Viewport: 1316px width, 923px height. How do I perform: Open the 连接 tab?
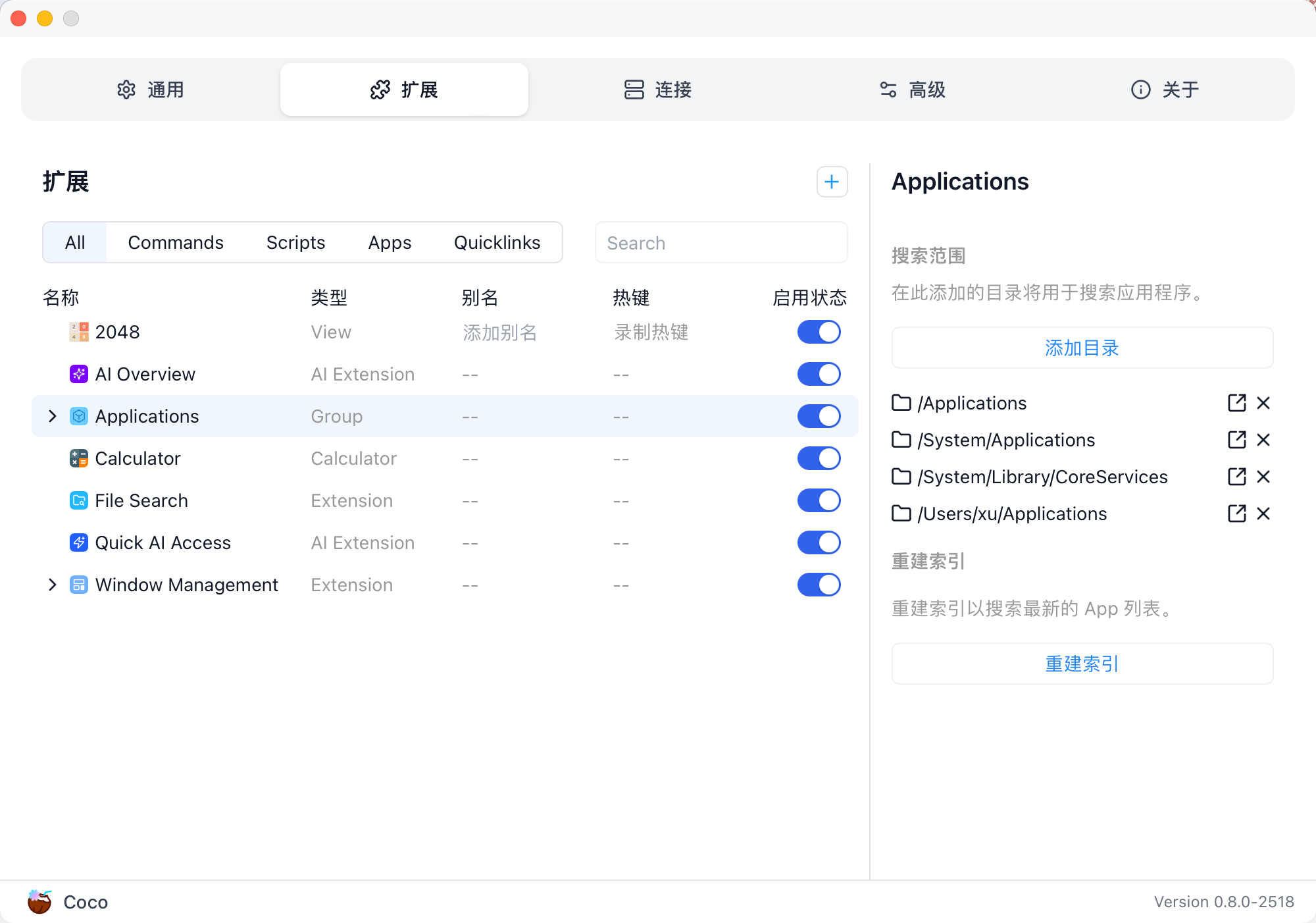[658, 90]
